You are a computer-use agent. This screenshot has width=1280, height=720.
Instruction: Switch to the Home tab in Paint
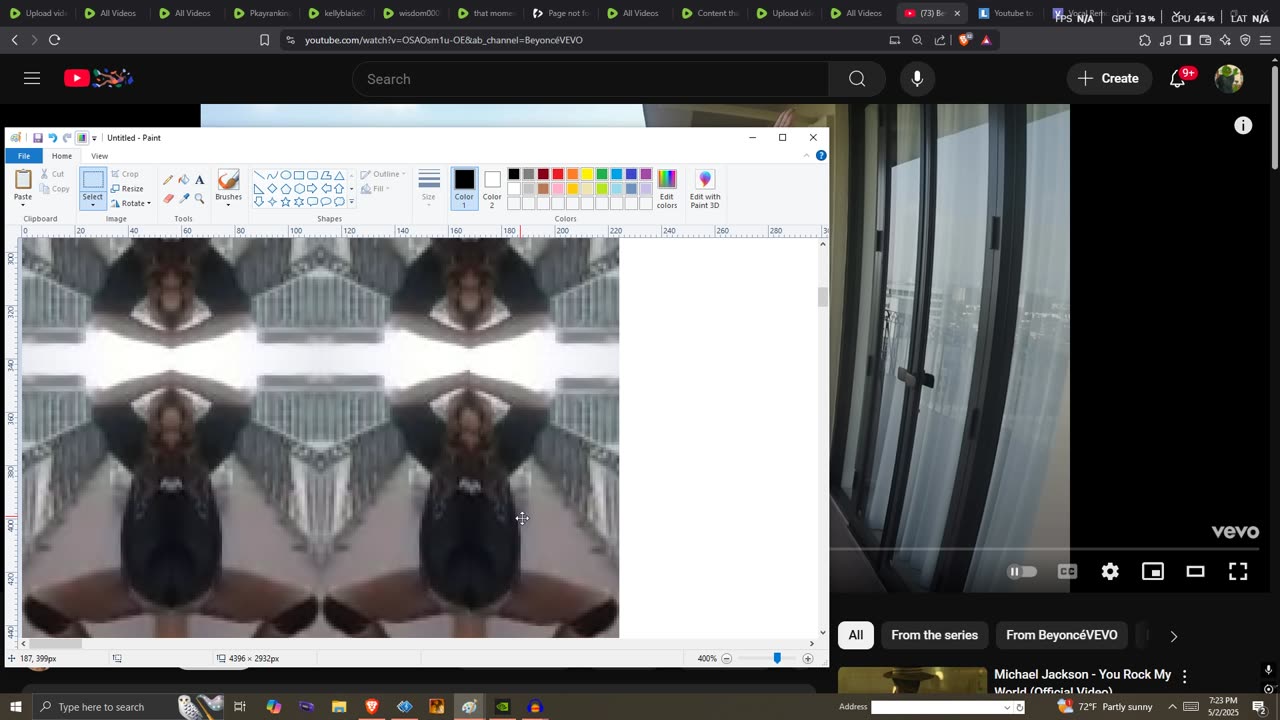(x=62, y=156)
